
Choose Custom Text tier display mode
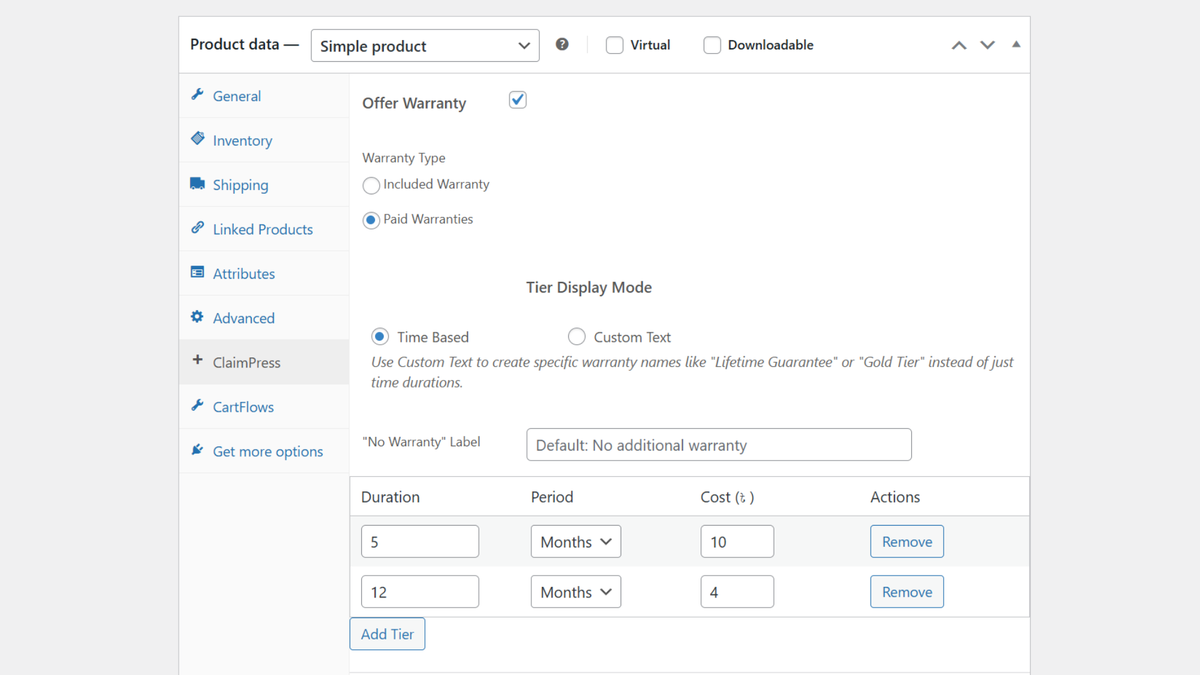(577, 337)
